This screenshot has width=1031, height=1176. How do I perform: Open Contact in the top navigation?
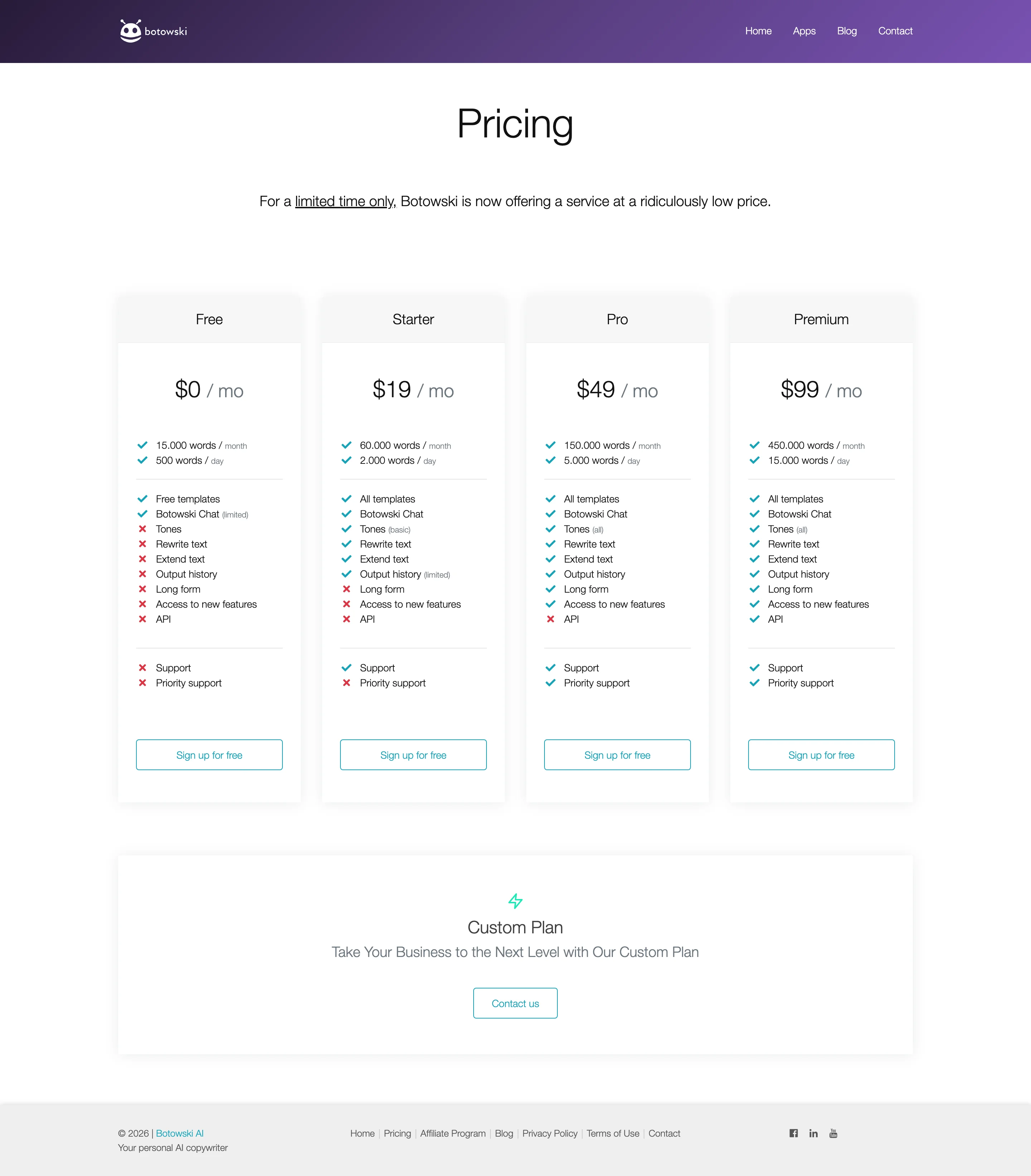(x=895, y=31)
